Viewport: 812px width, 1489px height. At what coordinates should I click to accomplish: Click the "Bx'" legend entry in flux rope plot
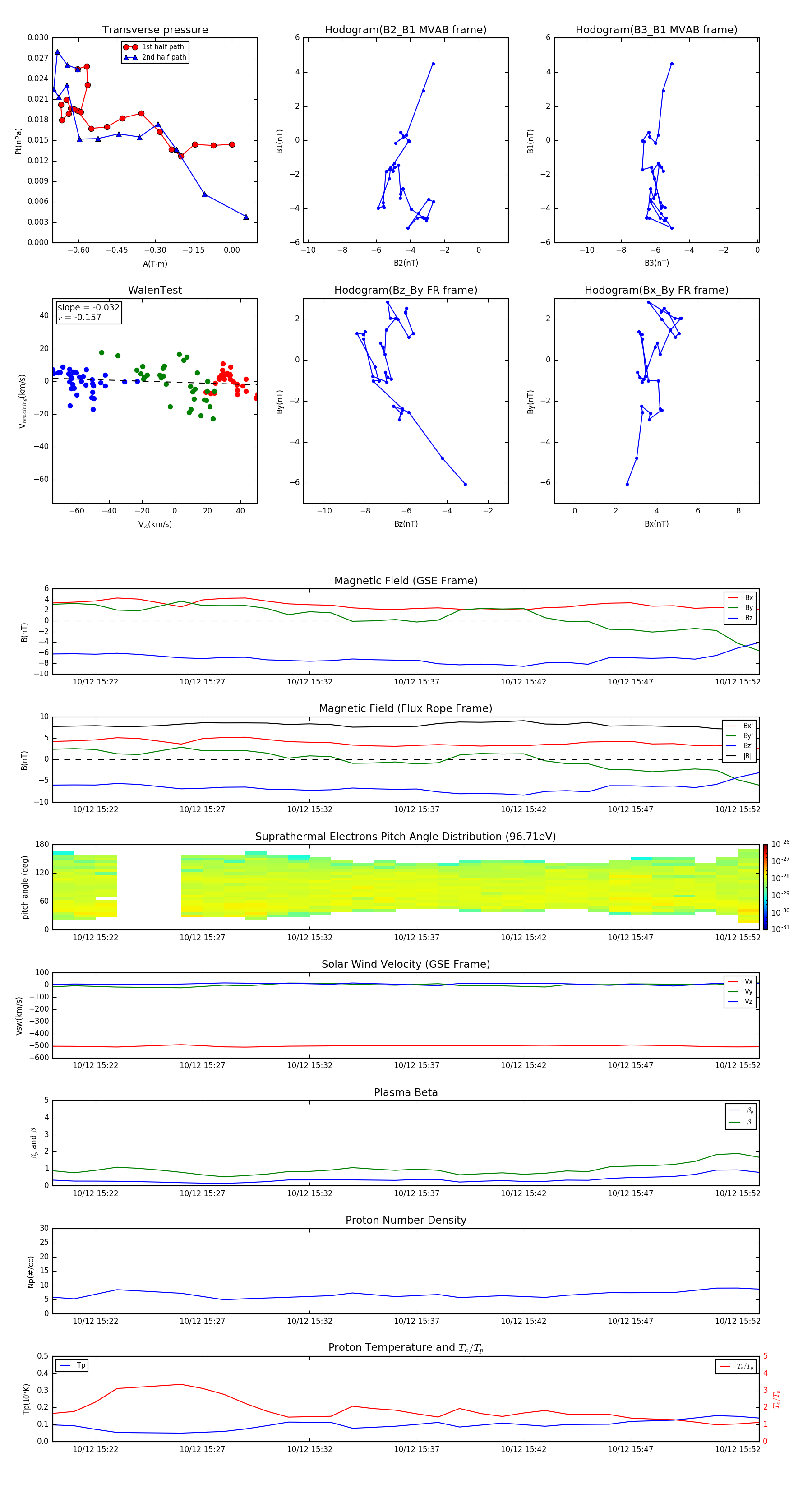[x=740, y=726]
